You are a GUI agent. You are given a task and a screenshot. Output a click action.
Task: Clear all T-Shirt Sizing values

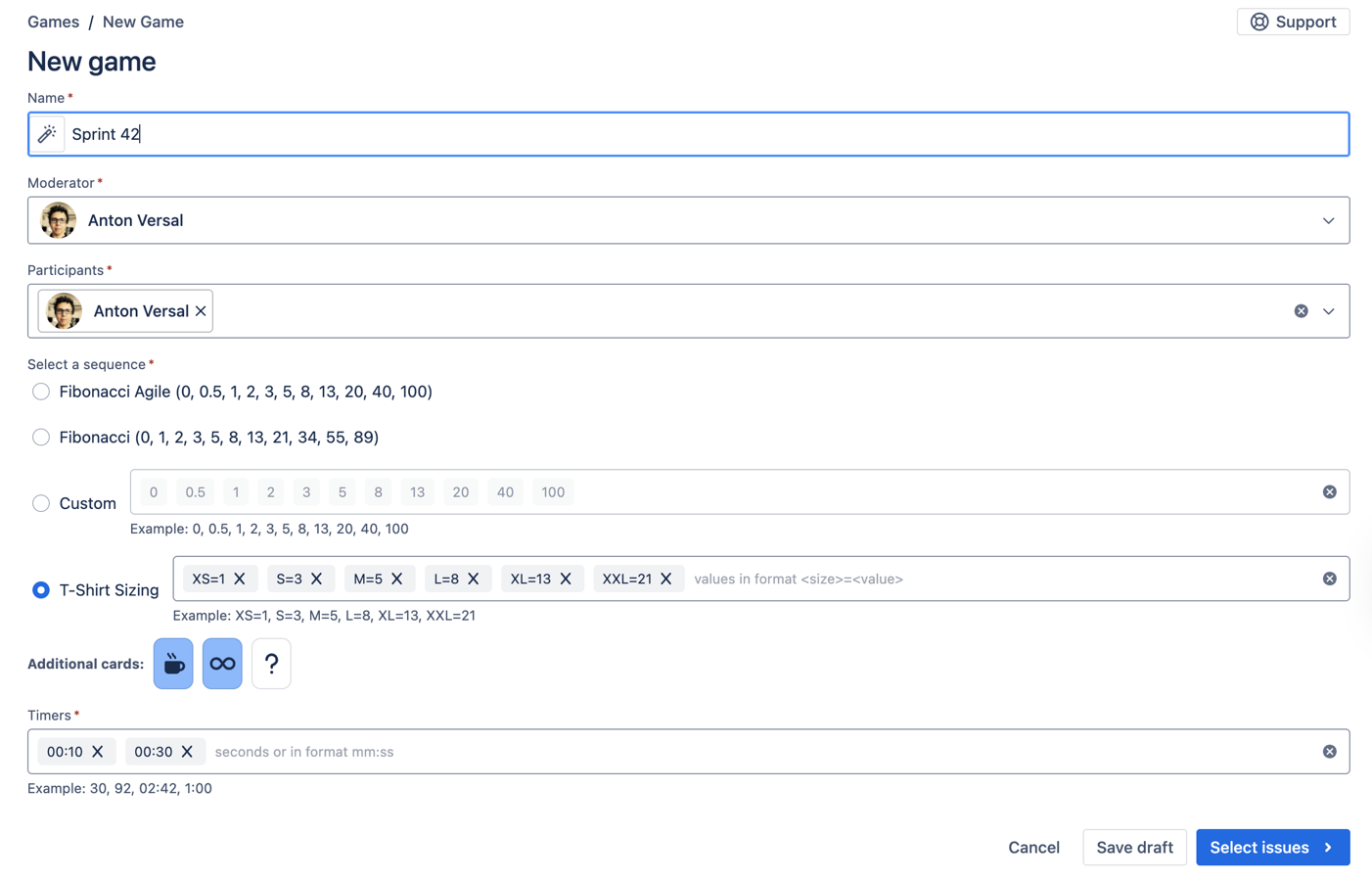[x=1329, y=579]
